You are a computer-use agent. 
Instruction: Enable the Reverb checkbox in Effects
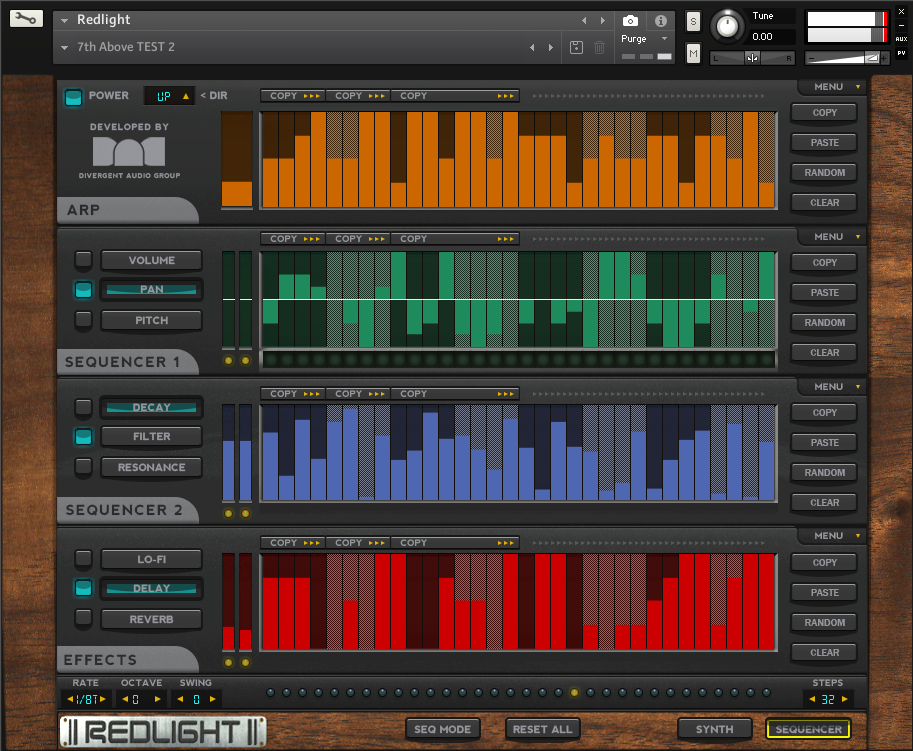tap(83, 618)
